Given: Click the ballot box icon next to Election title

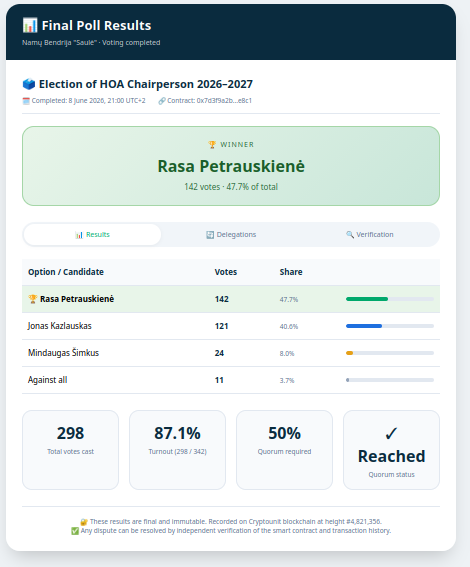Looking at the screenshot, I should point(29,84).
